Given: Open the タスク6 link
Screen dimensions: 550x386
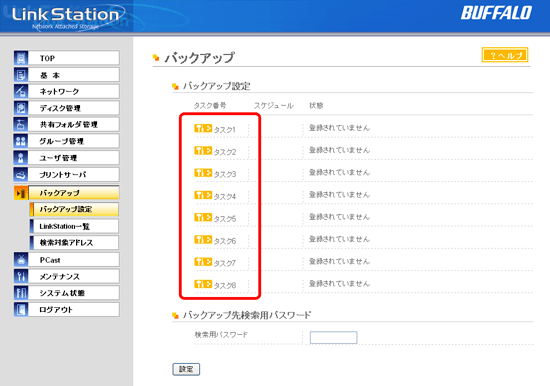Looking at the screenshot, I should (x=225, y=241).
